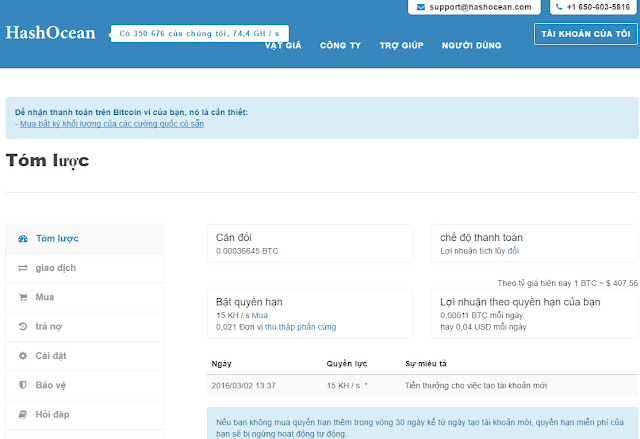Screen dimensions: 640x439
Task: Click the Ngày column header
Action: pos(221,364)
